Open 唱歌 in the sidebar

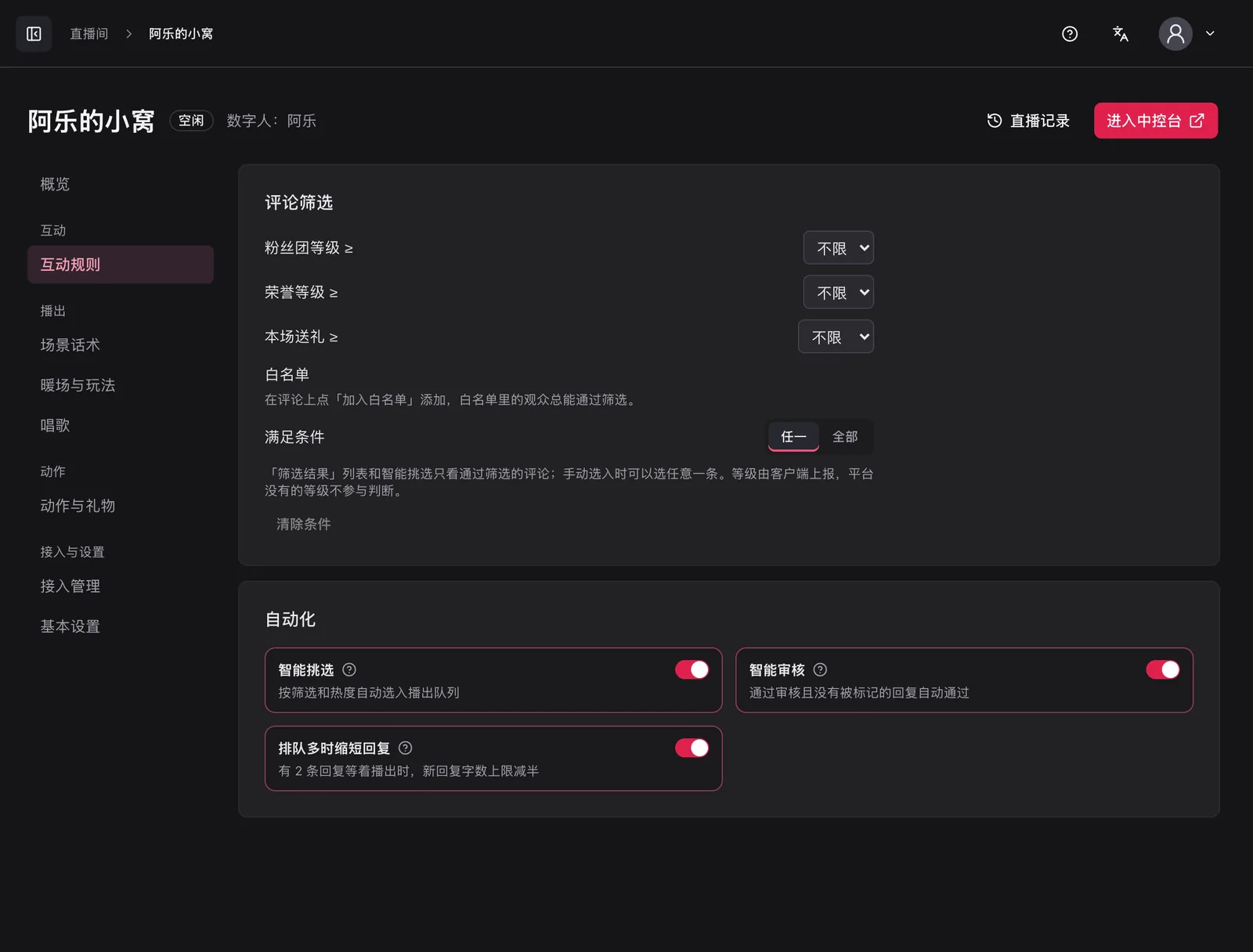(x=121, y=425)
